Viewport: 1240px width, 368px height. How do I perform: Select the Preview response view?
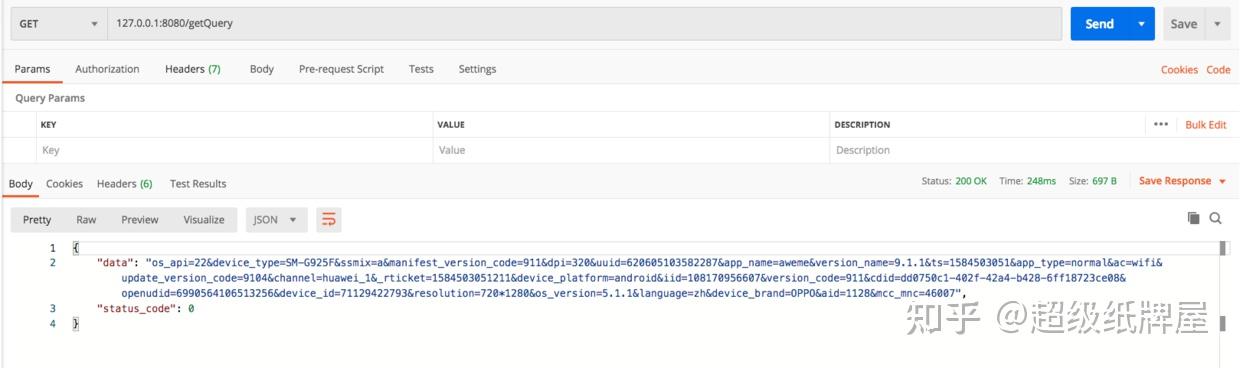(140, 219)
